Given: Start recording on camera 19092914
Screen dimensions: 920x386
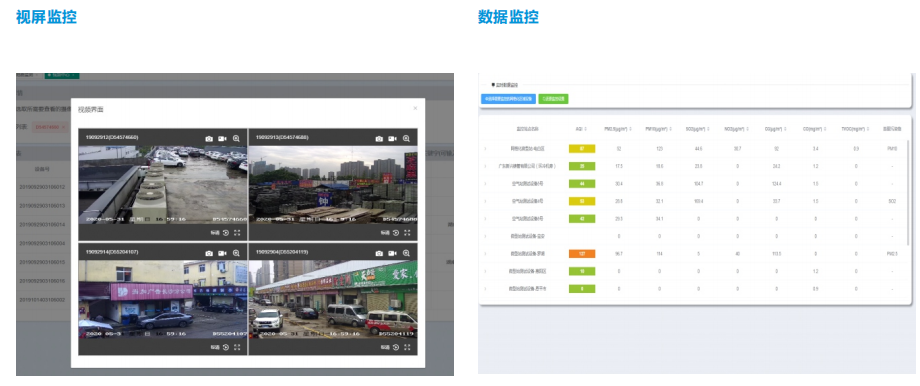Looking at the screenshot, I should [x=222, y=253].
